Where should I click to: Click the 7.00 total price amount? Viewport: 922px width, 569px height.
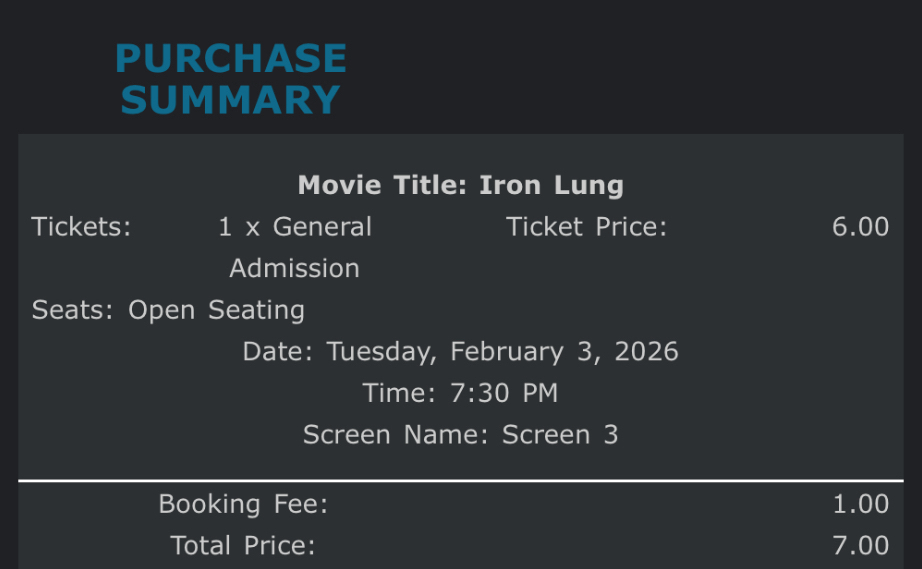pyautogui.click(x=860, y=546)
